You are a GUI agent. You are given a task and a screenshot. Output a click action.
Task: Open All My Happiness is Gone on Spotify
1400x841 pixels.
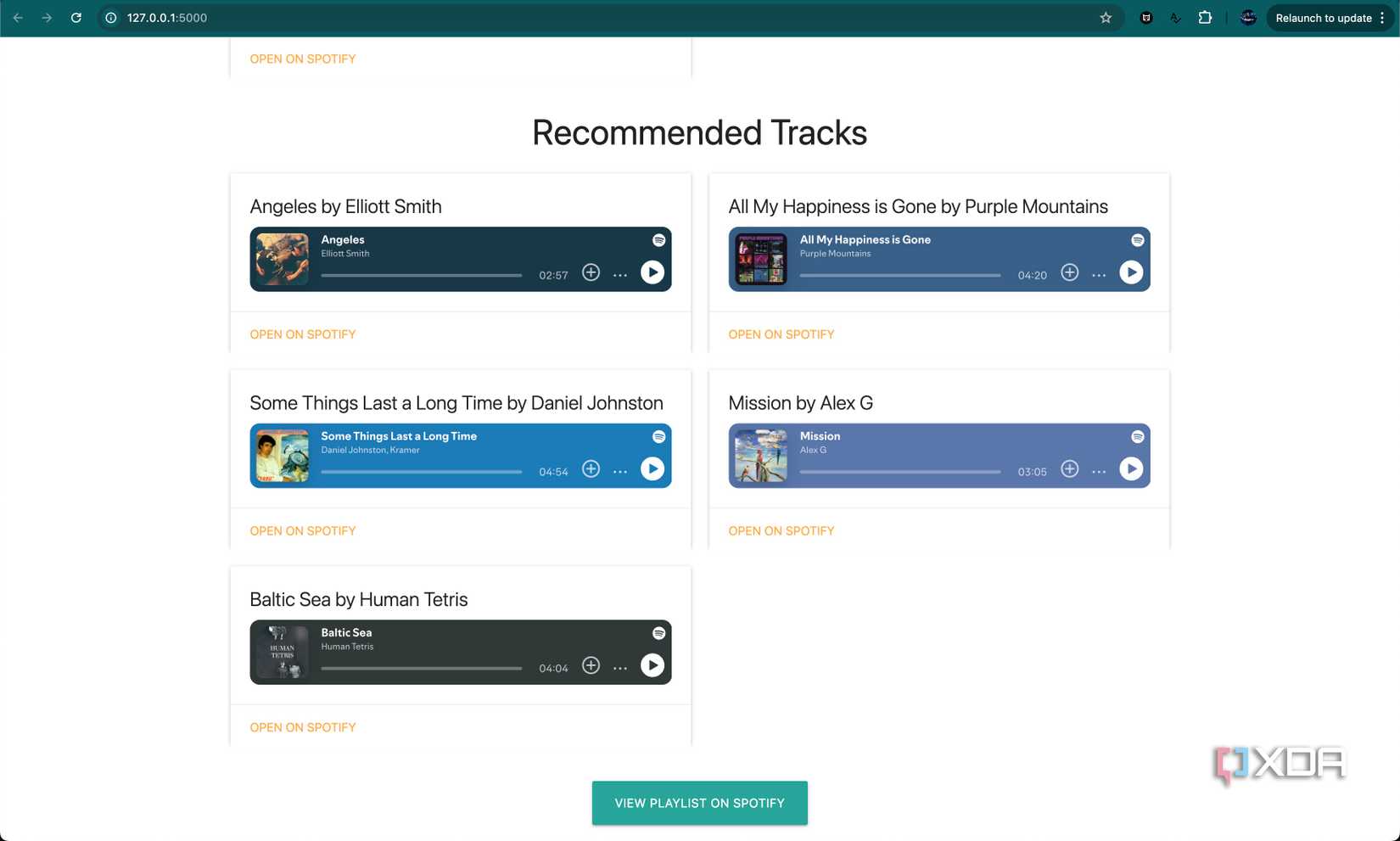781,334
